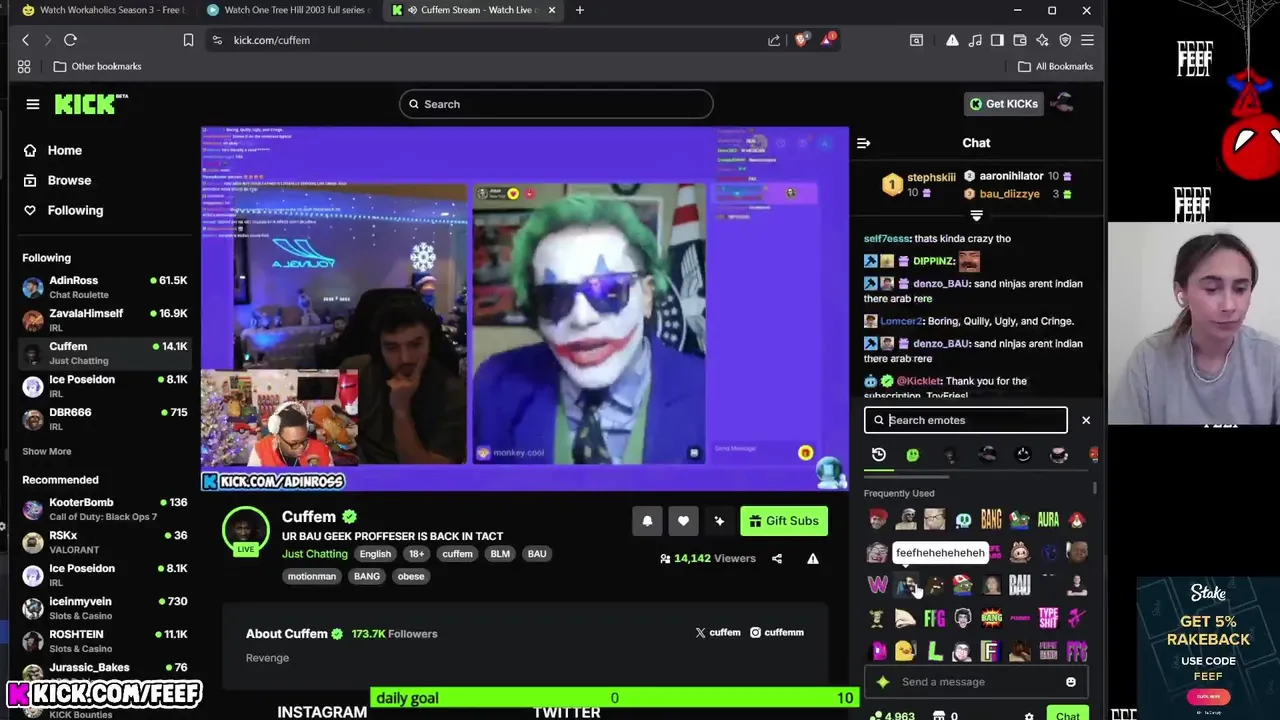This screenshot has width=1280, height=720.
Task: Open chat settings gear
Action: click(1029, 716)
